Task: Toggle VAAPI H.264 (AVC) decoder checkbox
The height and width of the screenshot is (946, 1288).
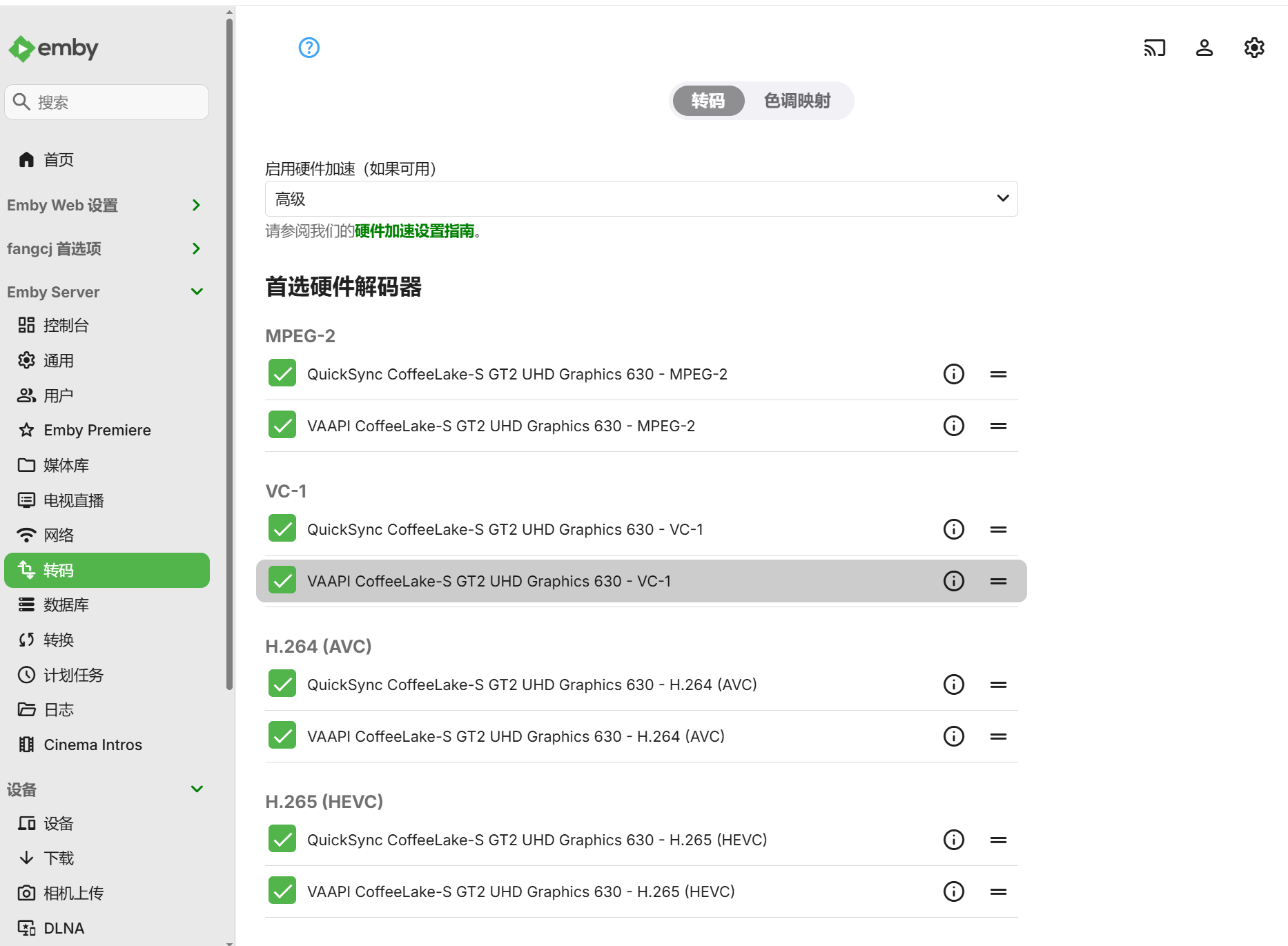Action: pos(282,736)
